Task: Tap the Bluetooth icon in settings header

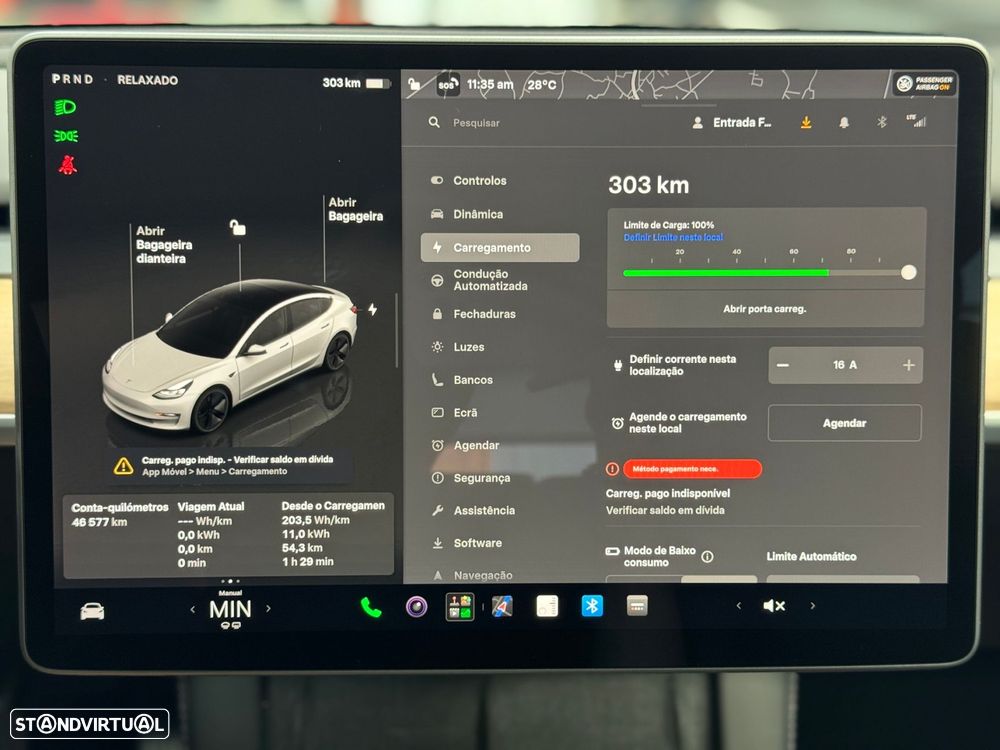Action: (881, 122)
